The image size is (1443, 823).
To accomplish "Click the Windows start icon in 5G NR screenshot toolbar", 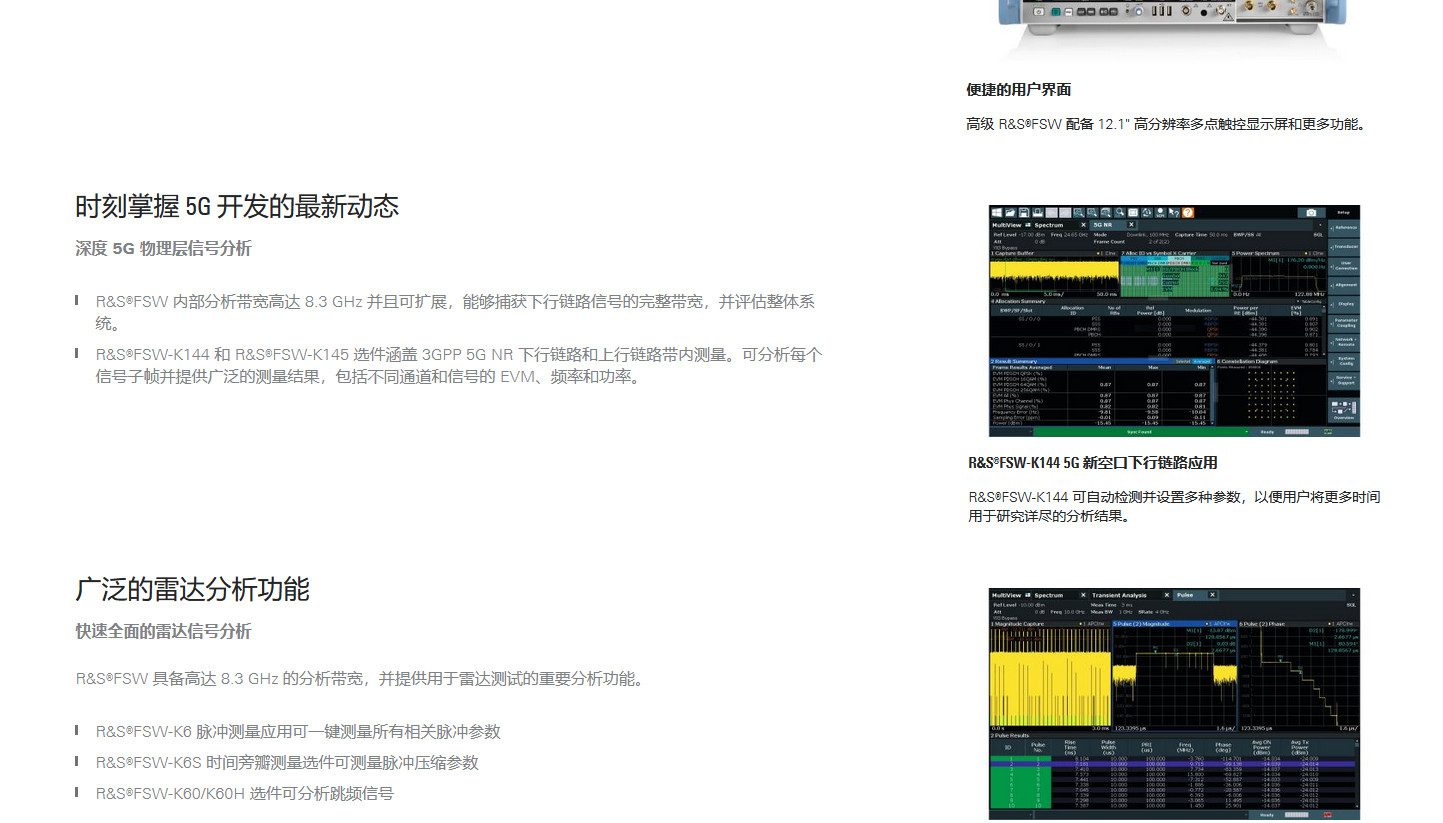I will coord(997,213).
